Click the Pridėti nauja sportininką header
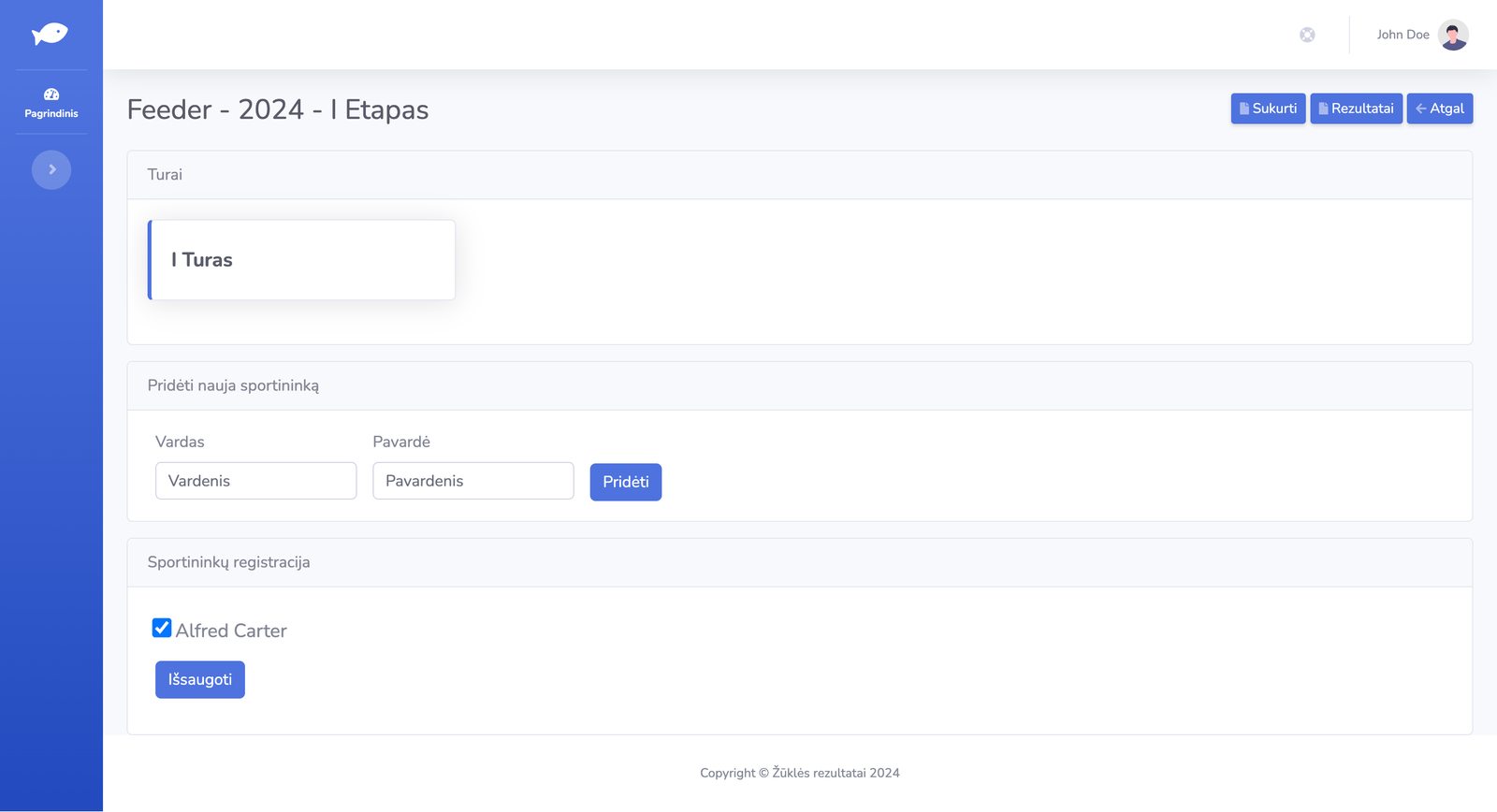The image size is (1497, 812). (x=233, y=385)
